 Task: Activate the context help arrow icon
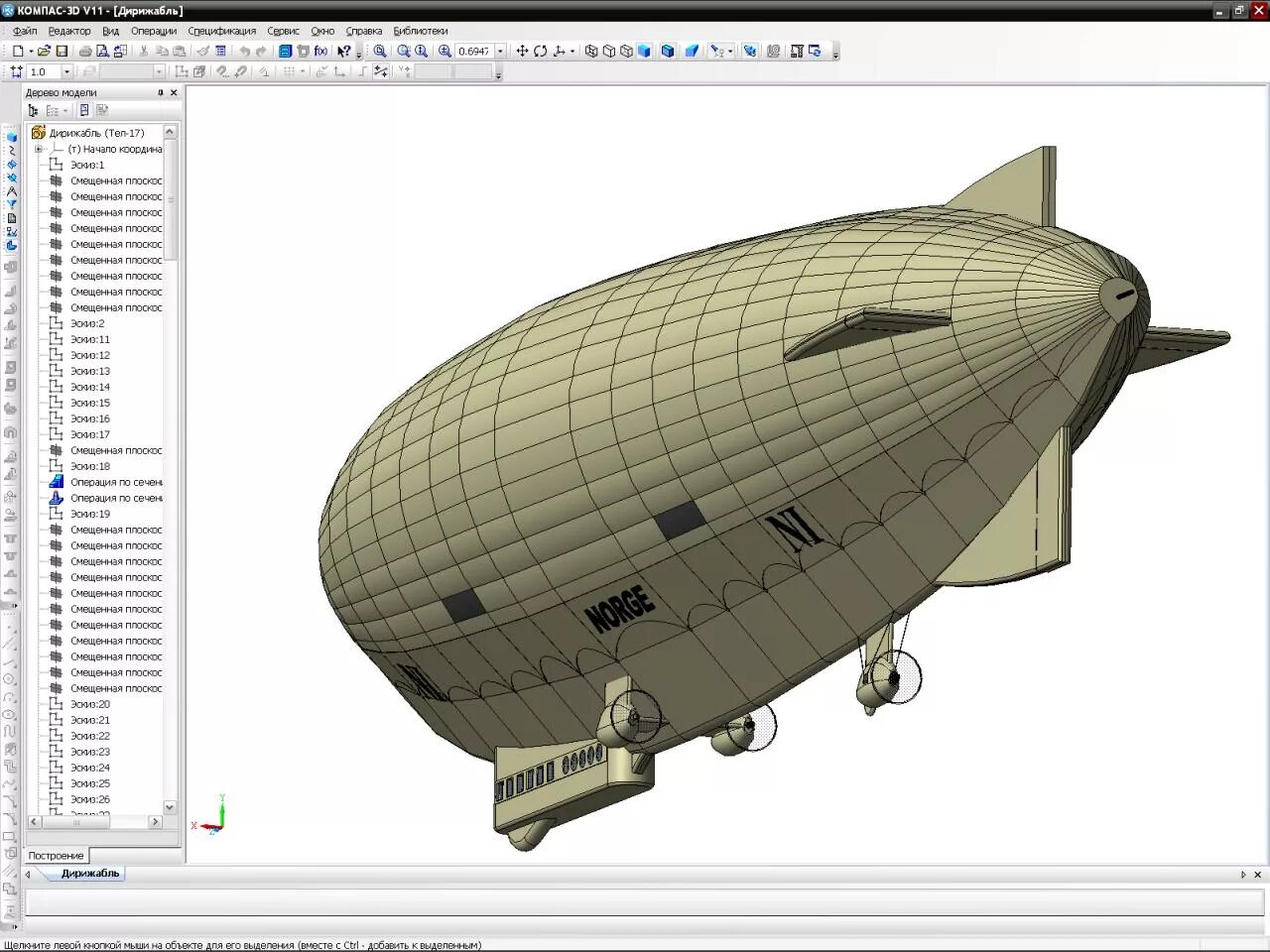point(343,51)
